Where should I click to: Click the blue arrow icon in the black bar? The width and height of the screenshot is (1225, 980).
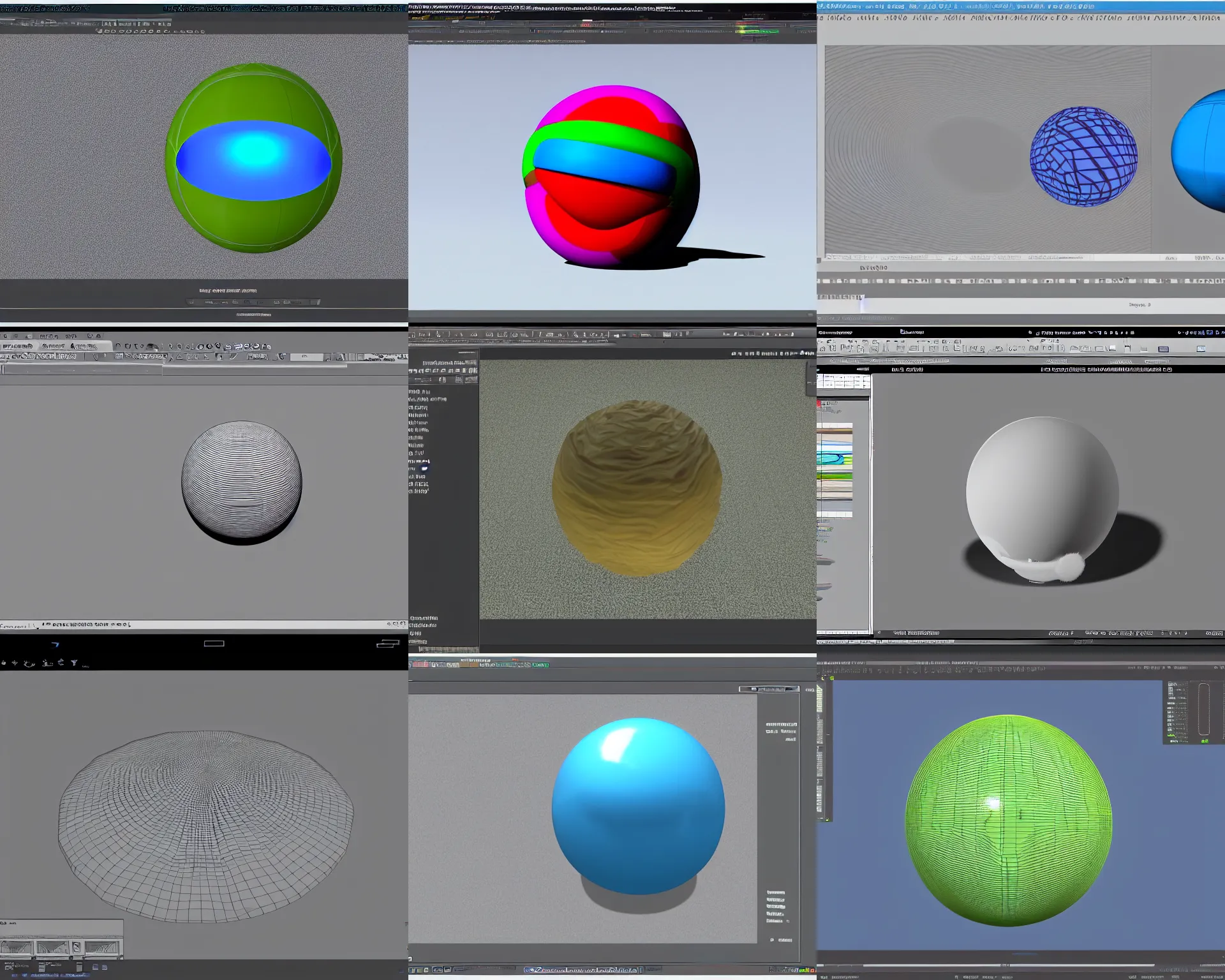pos(56,644)
